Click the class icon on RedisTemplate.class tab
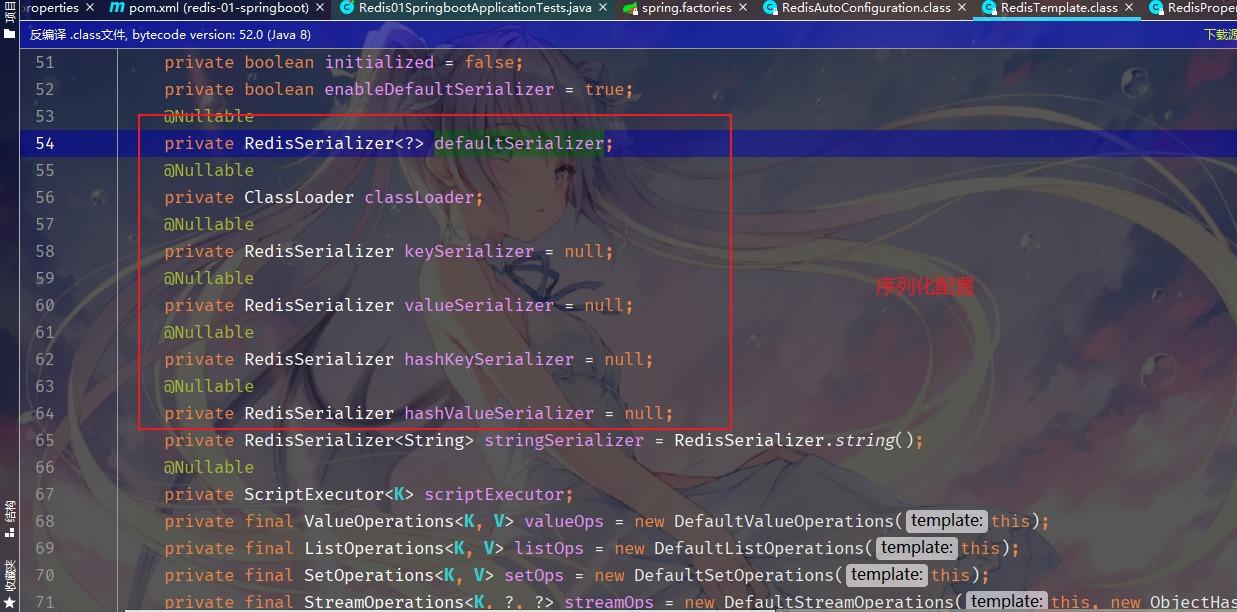The height and width of the screenshot is (612, 1237). pos(990,8)
